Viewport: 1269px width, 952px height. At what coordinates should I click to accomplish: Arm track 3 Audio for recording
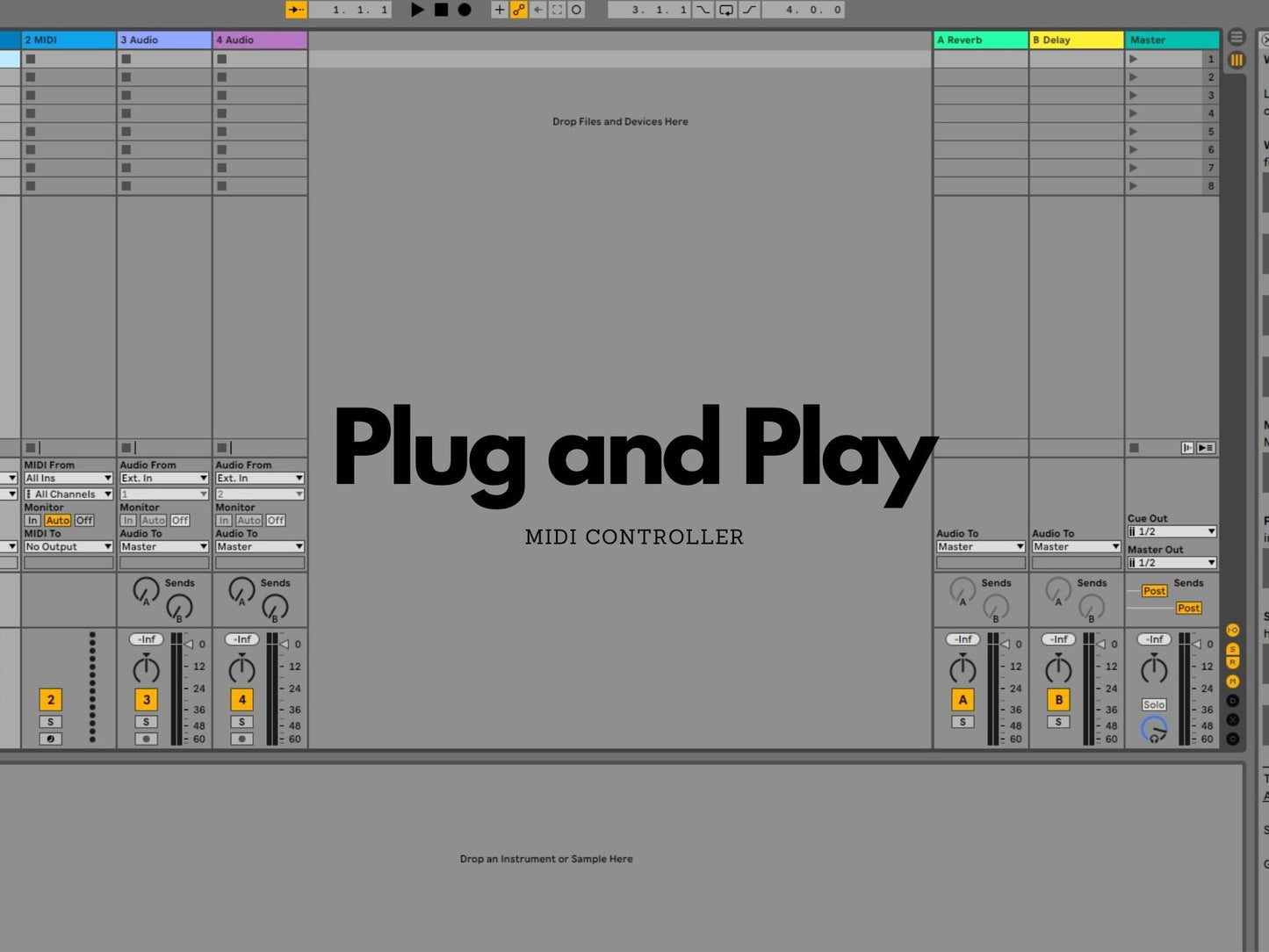(x=147, y=739)
